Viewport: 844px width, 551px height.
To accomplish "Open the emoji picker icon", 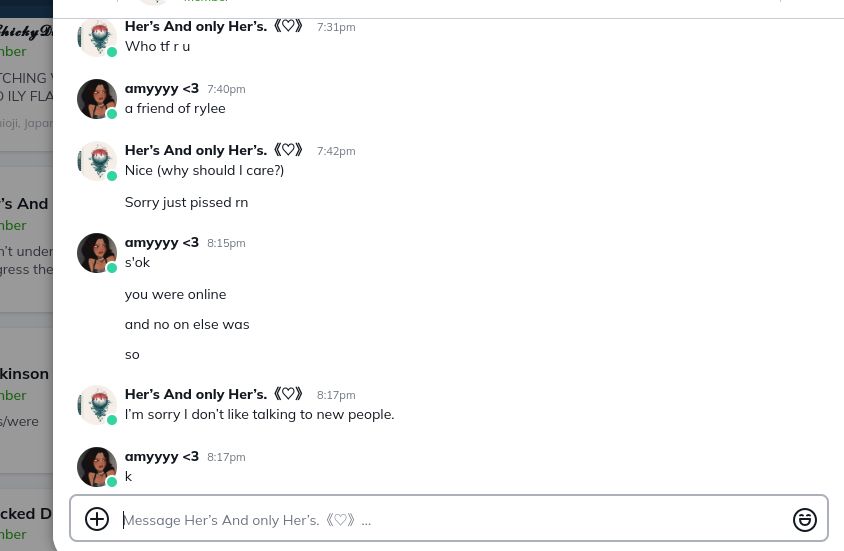I will (x=805, y=519).
